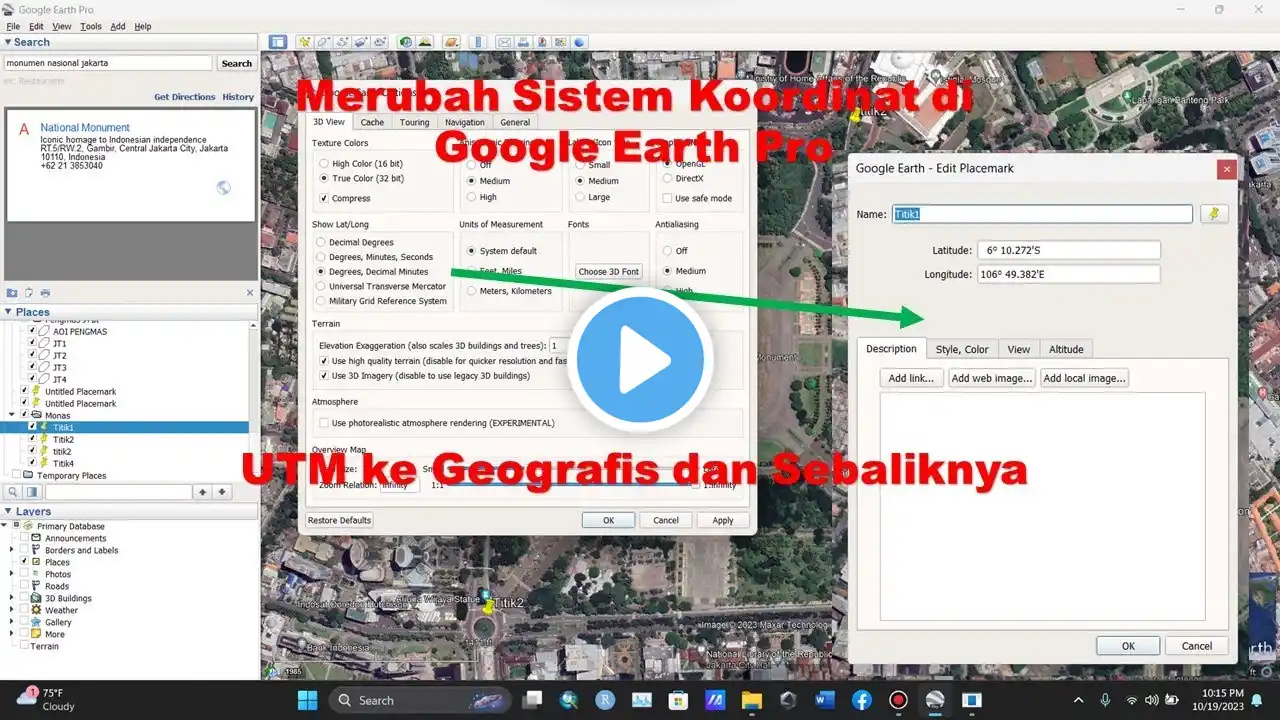Collapse the Primary Database tree node
Image resolution: width=1280 pixels, height=720 pixels.
[x=4, y=526]
